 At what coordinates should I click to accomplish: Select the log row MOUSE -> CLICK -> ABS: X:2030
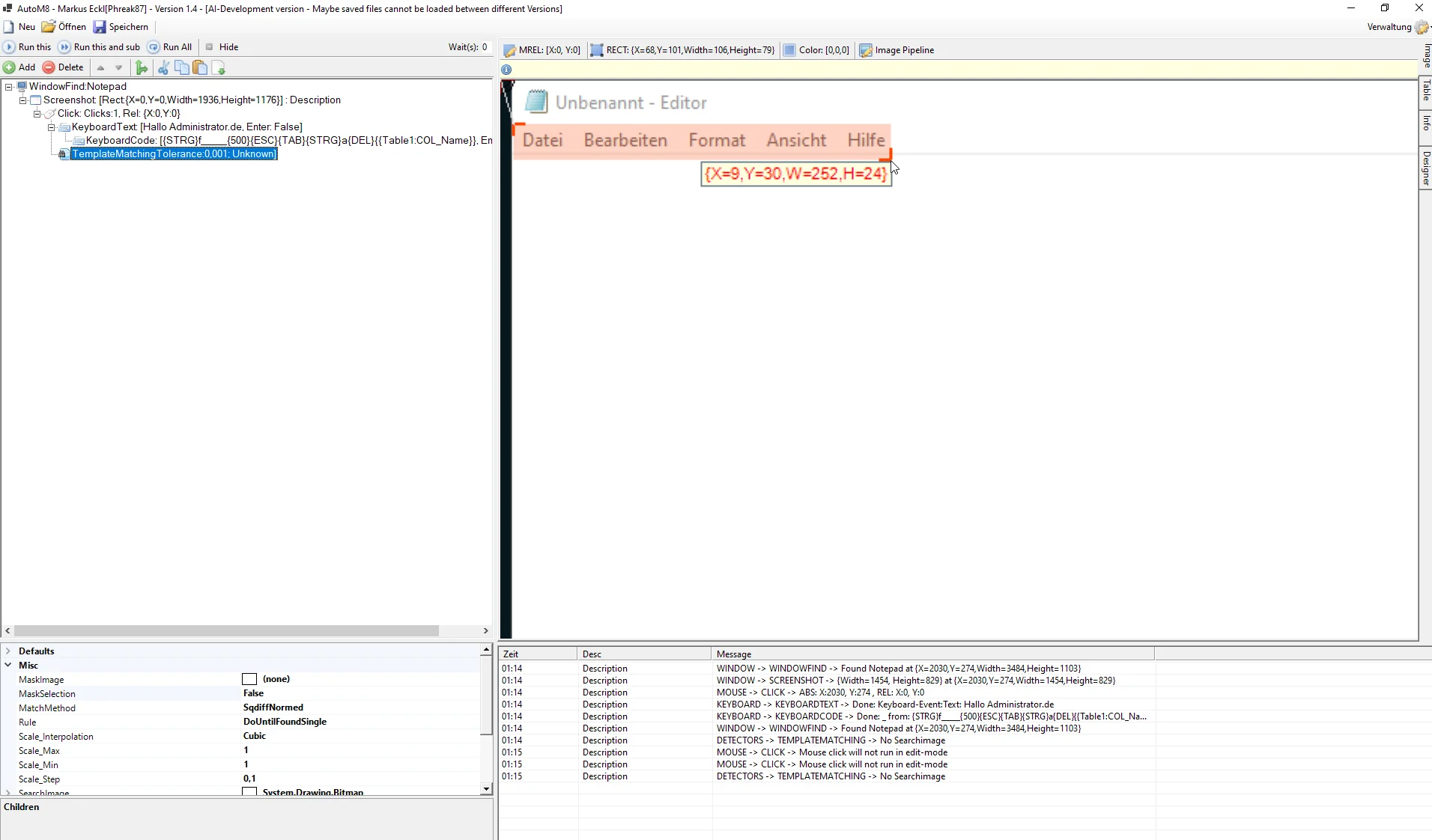pyautogui.click(x=828, y=693)
